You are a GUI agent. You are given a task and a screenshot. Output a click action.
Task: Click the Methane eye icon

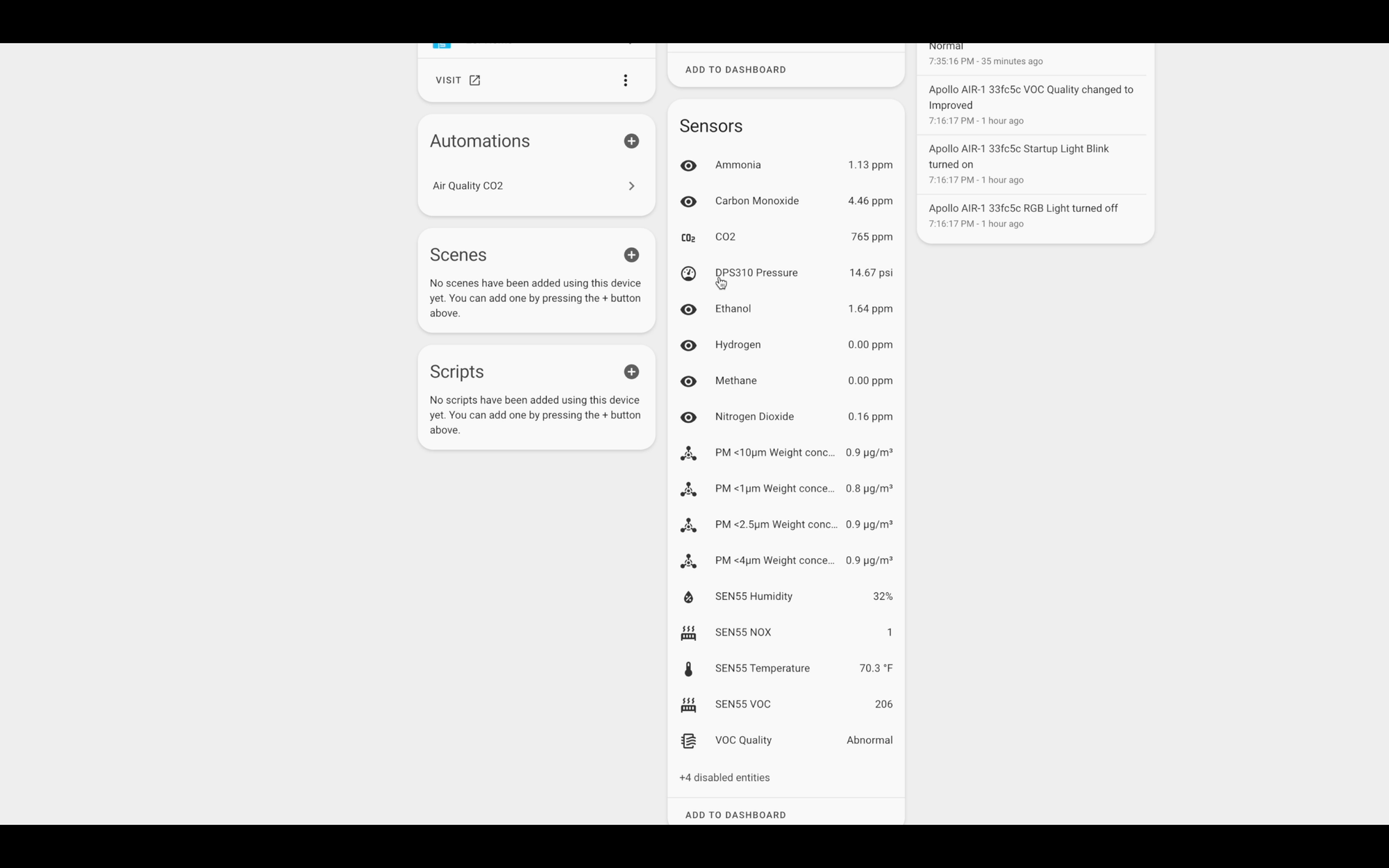tap(688, 381)
